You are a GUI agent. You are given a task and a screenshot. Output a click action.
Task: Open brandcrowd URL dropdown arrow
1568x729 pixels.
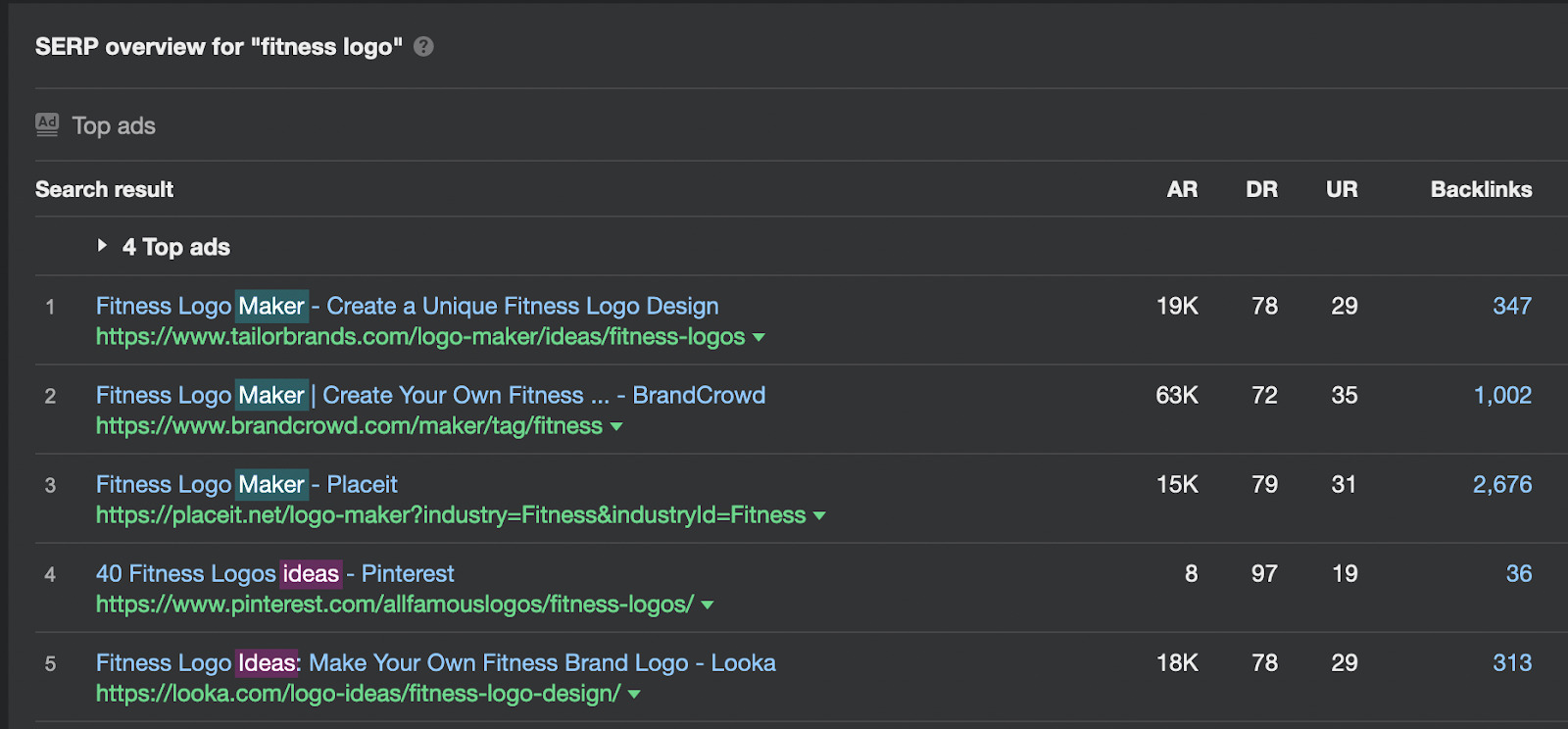[616, 427]
